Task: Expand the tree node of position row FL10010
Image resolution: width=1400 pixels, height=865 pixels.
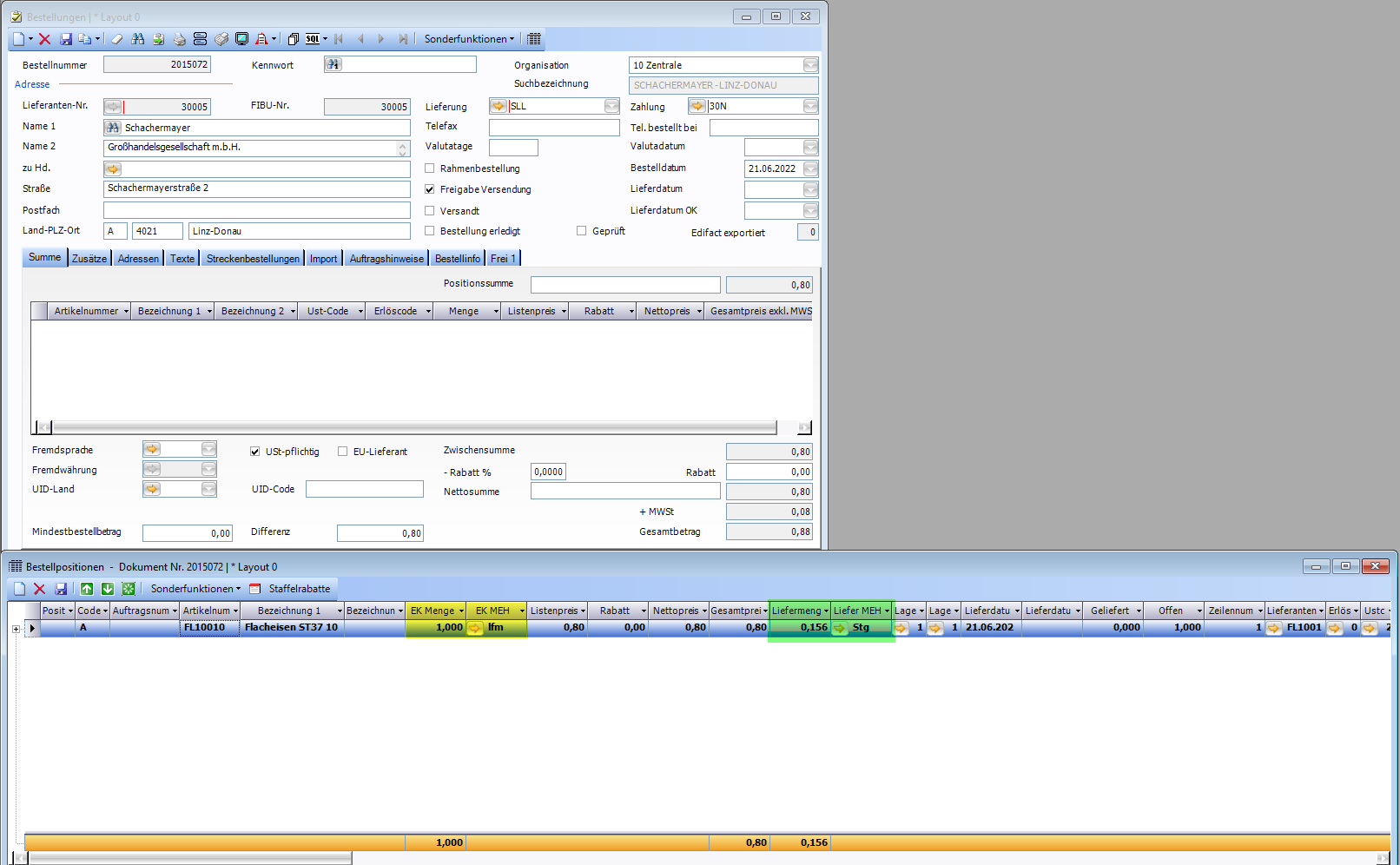Action: [x=16, y=628]
